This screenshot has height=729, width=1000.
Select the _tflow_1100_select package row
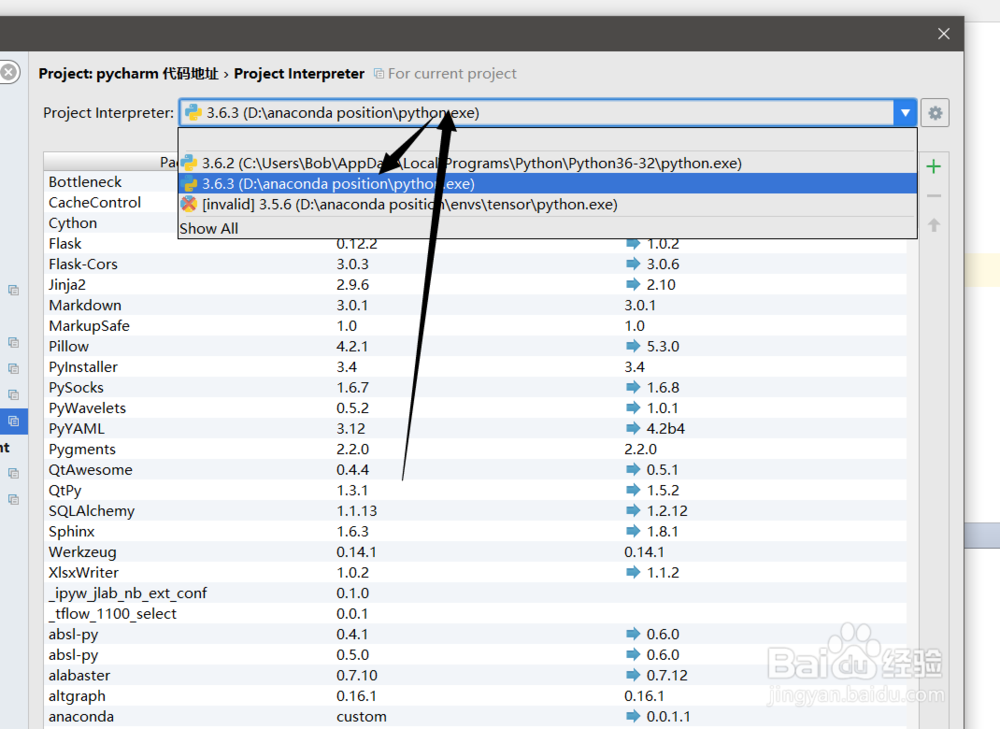point(475,614)
